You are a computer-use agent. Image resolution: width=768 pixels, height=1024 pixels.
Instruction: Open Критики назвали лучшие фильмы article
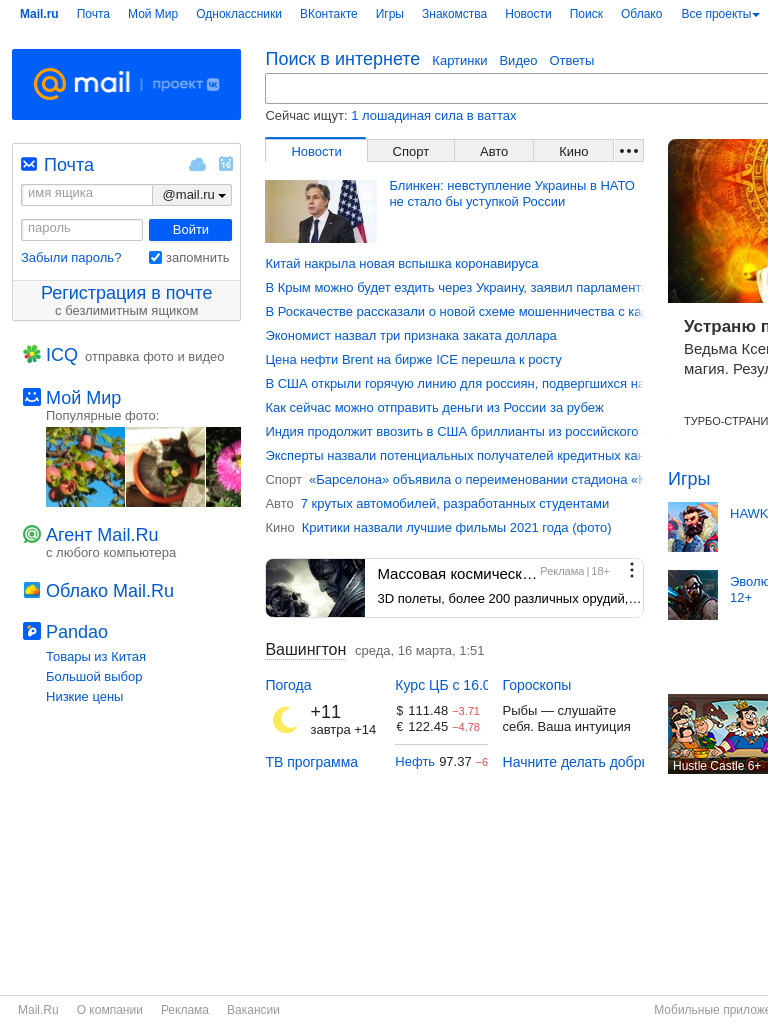click(456, 528)
